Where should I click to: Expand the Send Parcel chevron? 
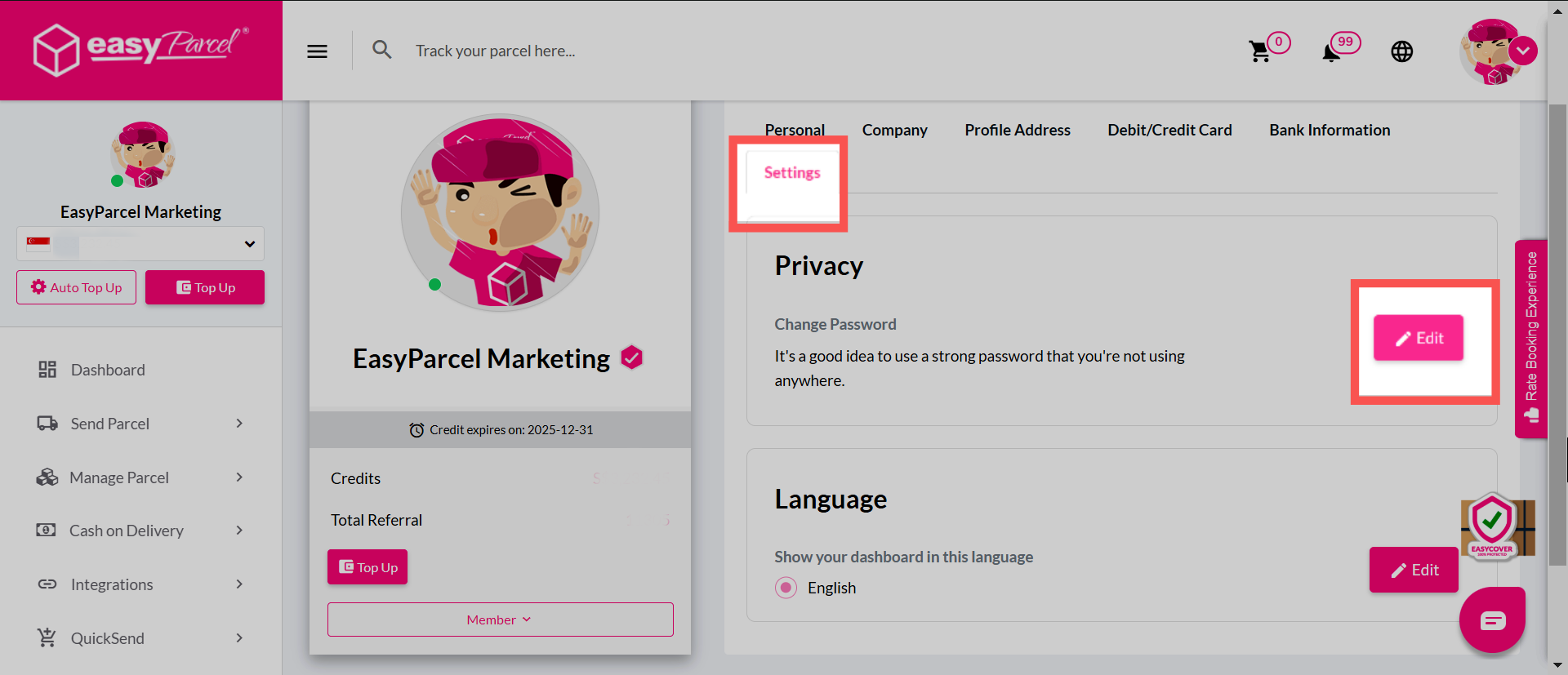[239, 424]
